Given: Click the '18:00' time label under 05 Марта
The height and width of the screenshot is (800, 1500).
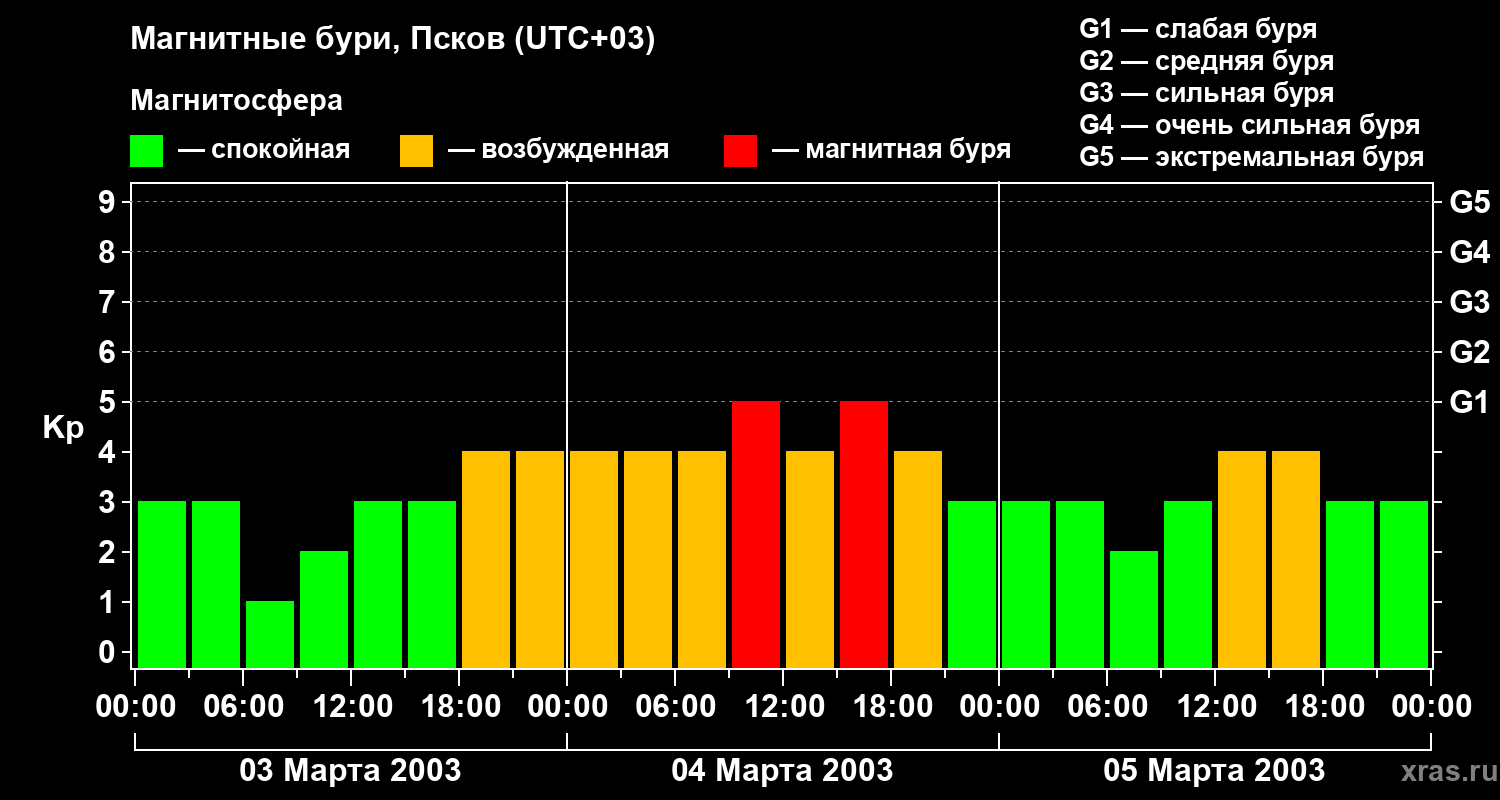Looking at the screenshot, I should [1323, 707].
